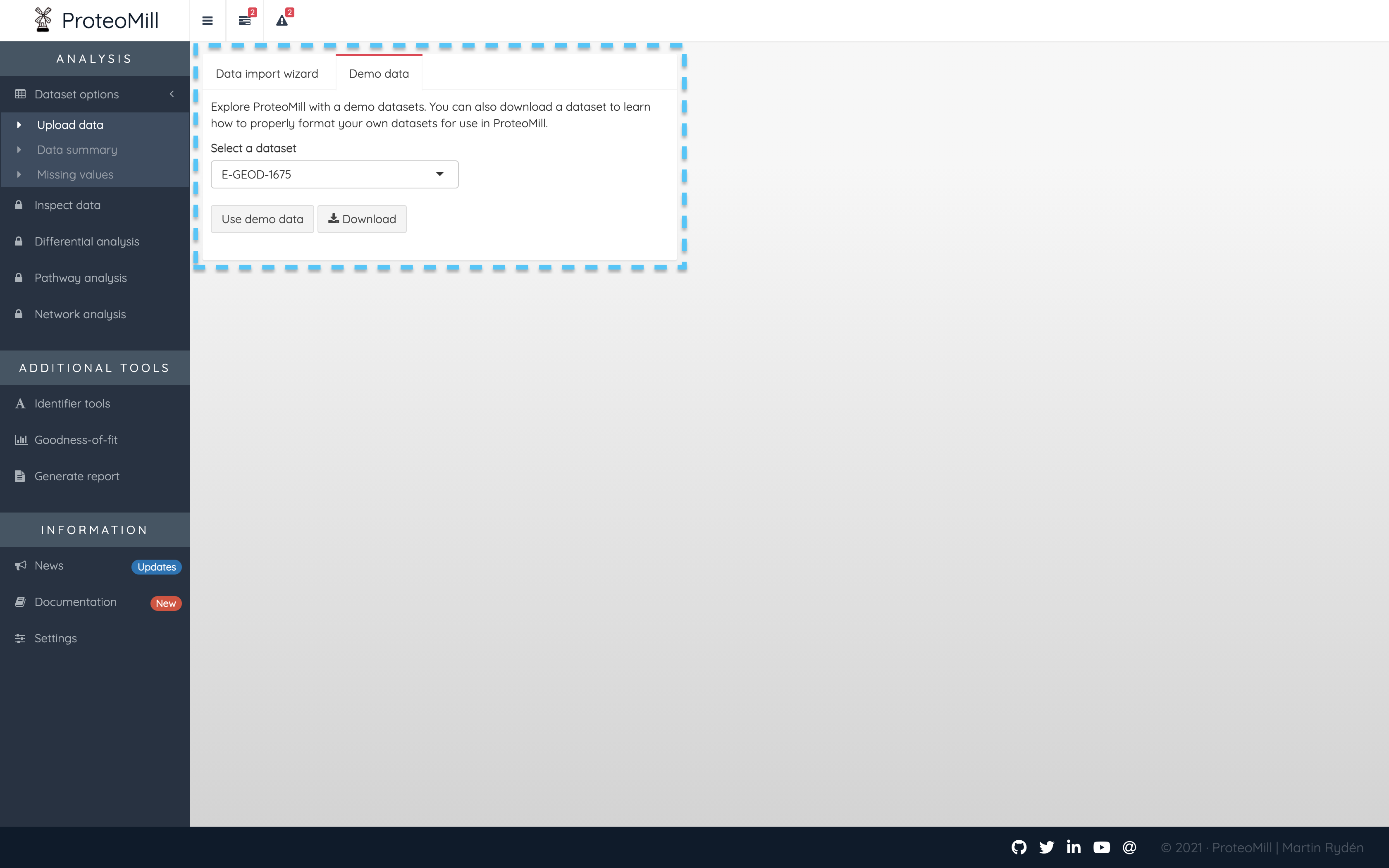Screen dimensions: 1389x868
Task: Open Settings in the sidebar
Action: coord(55,638)
